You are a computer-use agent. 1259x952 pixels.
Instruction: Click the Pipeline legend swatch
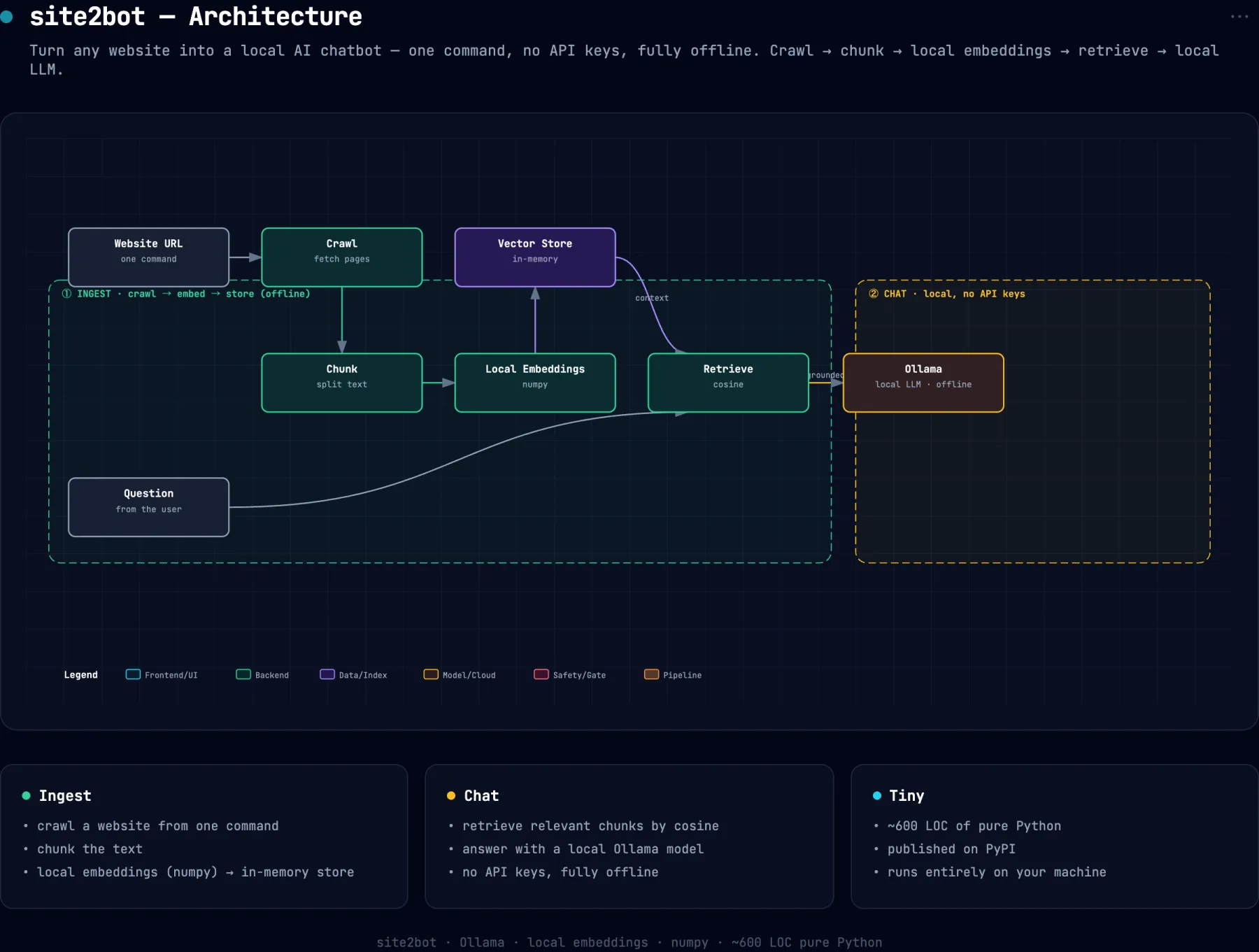tap(651, 674)
